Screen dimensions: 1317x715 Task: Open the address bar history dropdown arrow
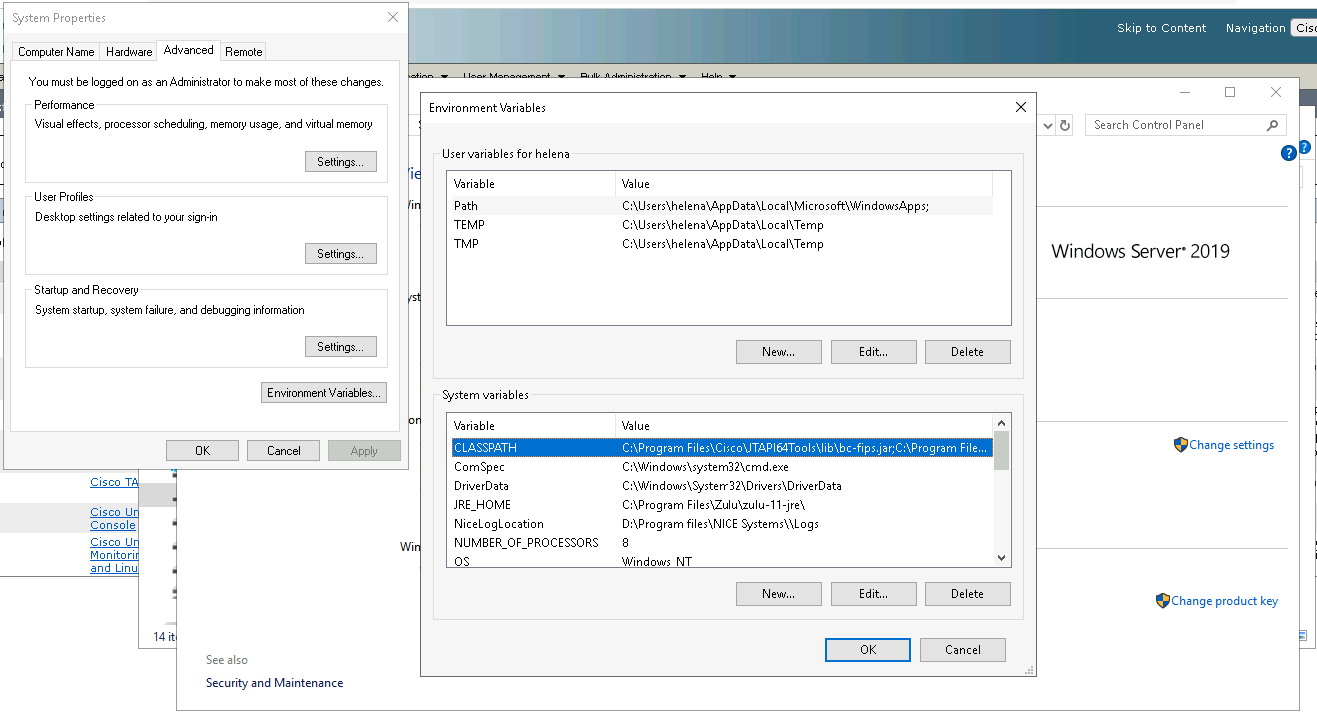tap(1047, 125)
